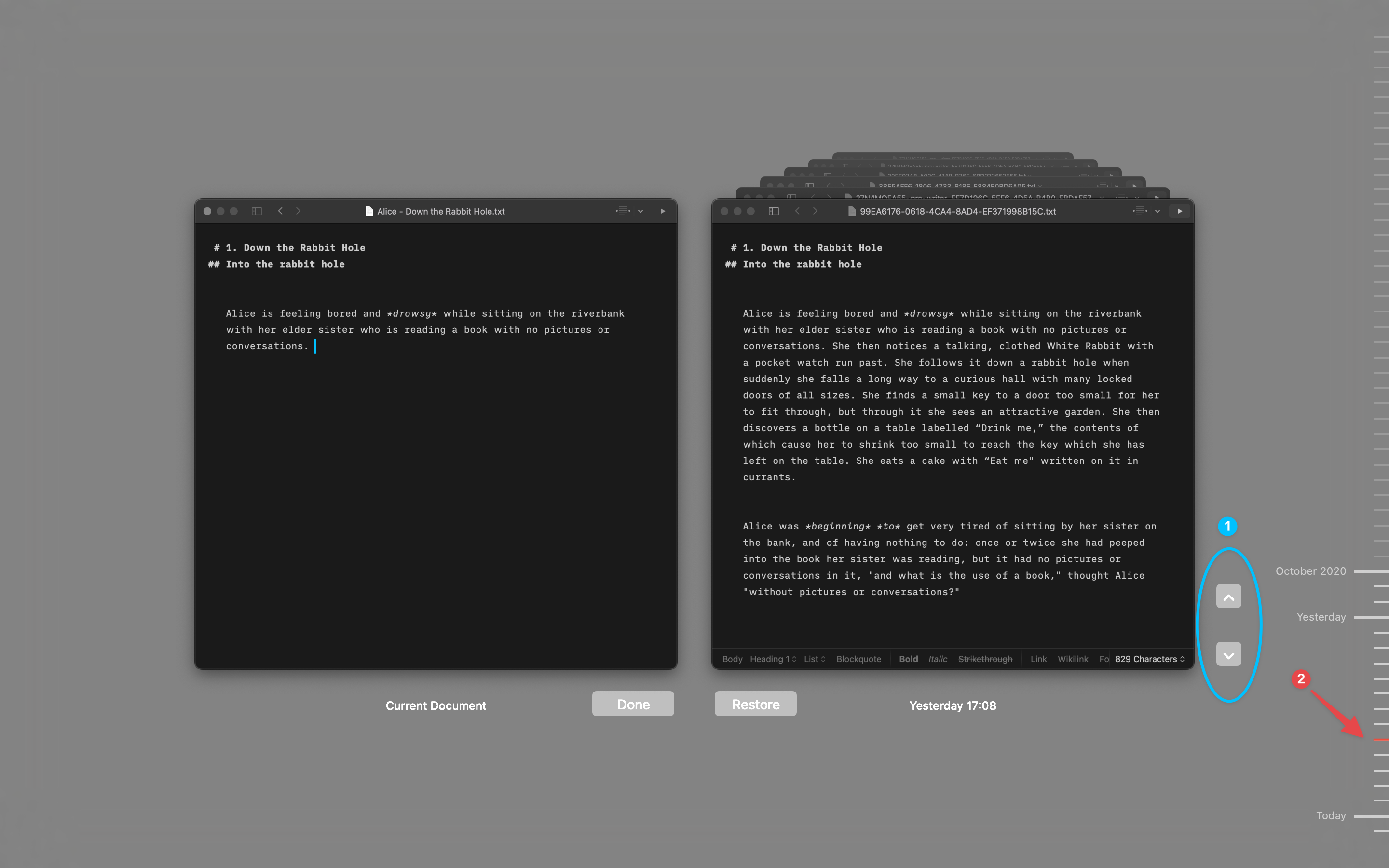Click the 'Current Document' label

pos(436,705)
